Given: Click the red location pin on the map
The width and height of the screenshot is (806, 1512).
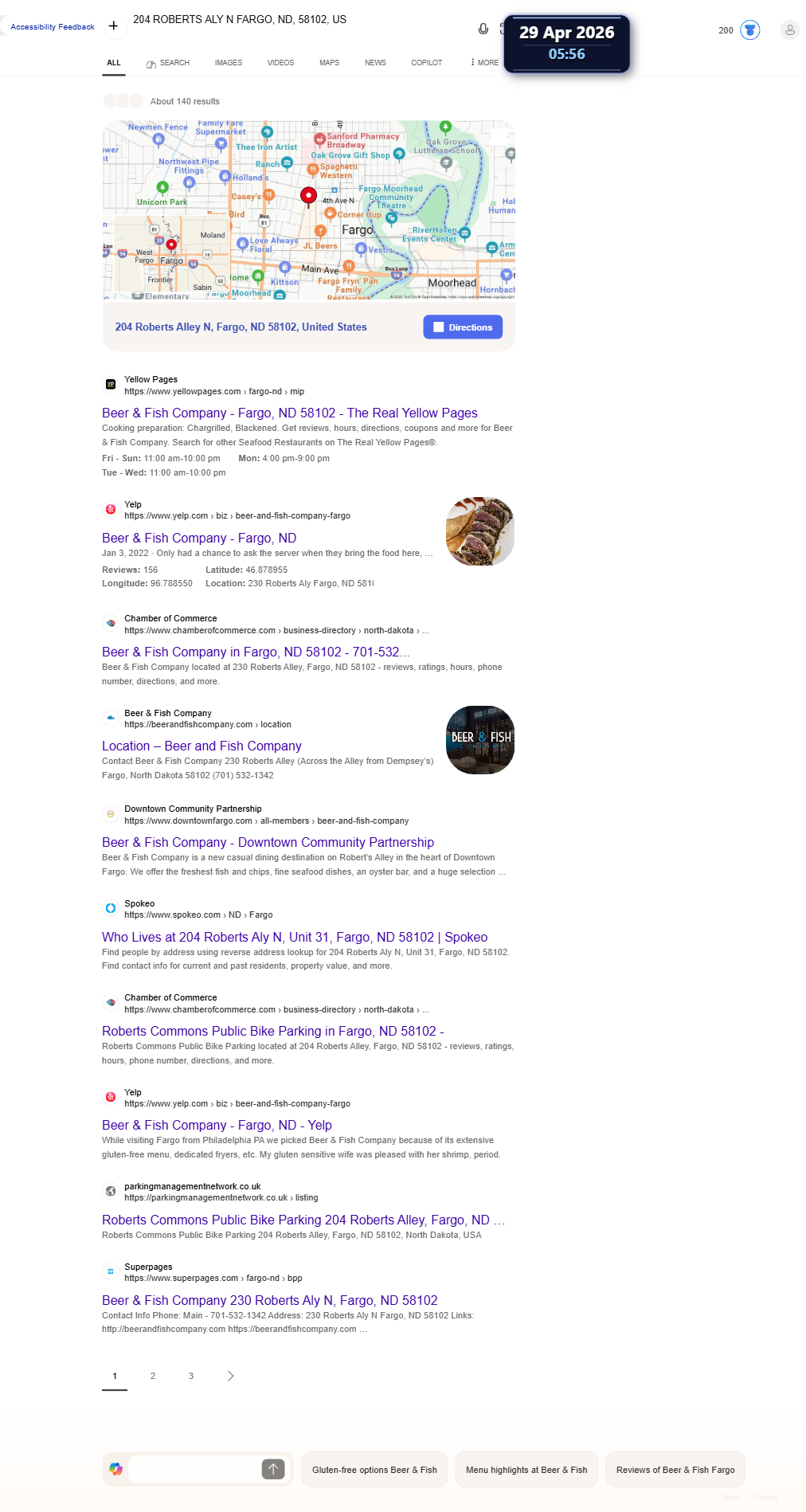Looking at the screenshot, I should pyautogui.click(x=308, y=196).
